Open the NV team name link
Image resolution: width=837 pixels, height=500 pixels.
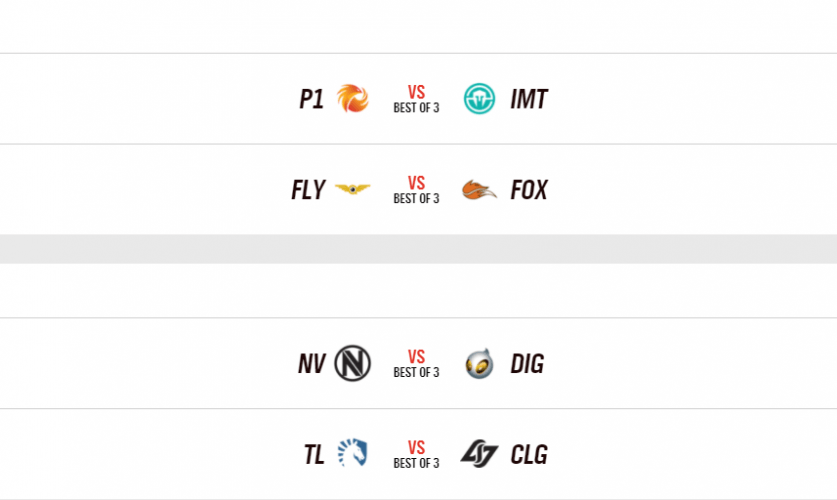(x=312, y=363)
